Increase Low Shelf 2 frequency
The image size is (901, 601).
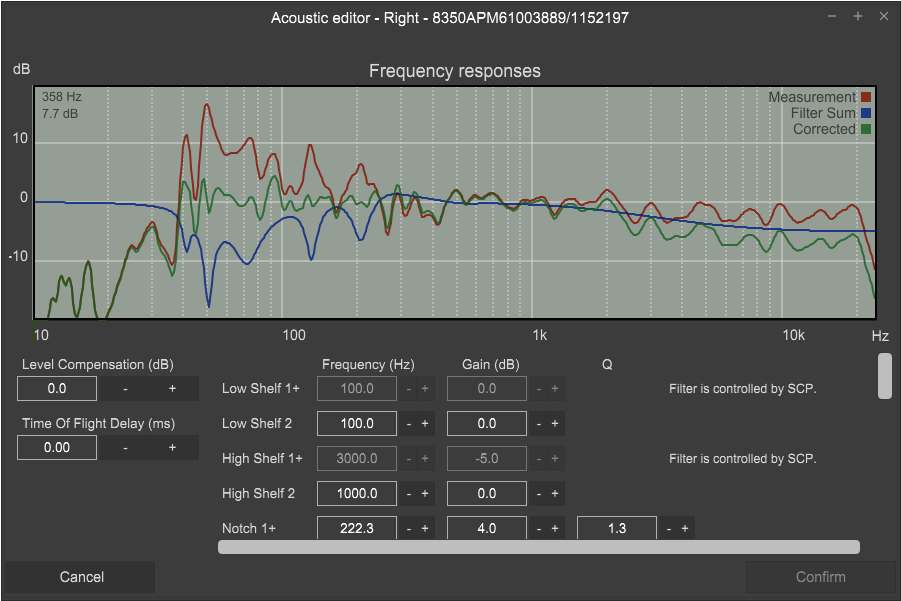[425, 424]
